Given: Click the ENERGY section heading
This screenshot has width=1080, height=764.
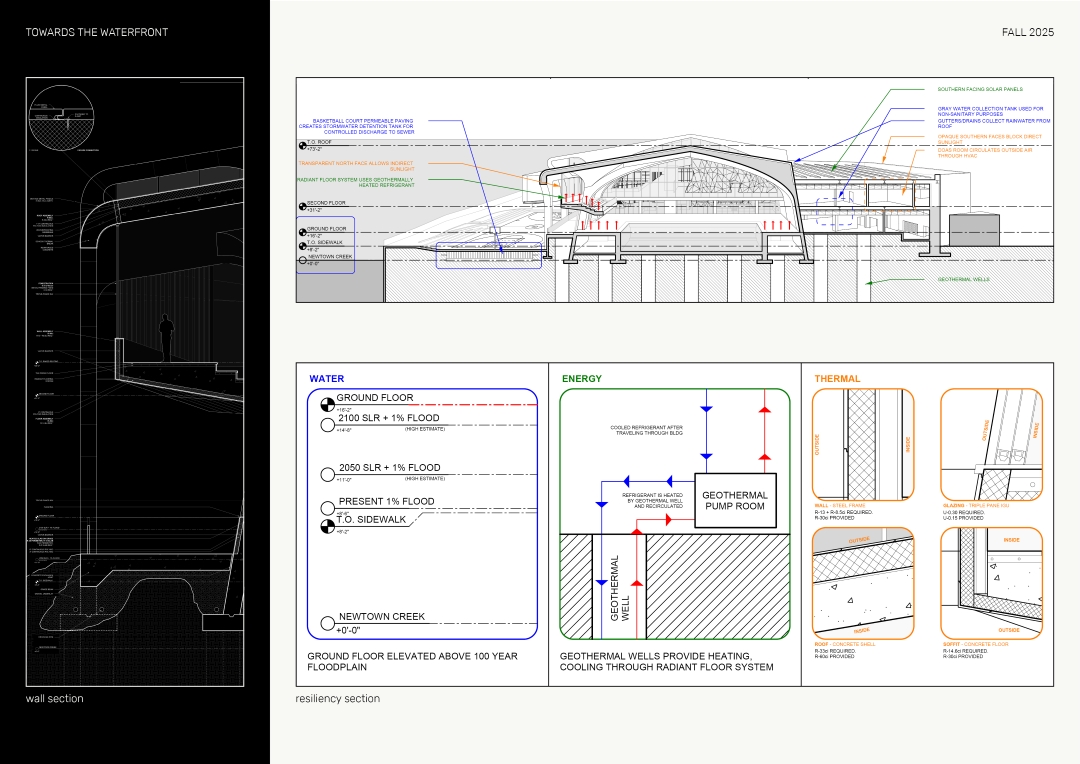Looking at the screenshot, I should point(581,379).
